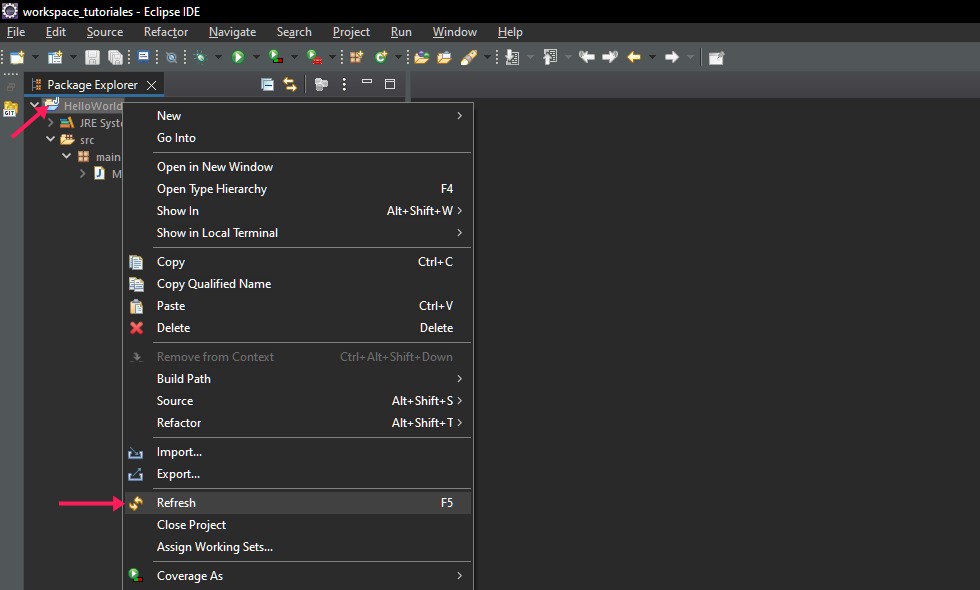The width and height of the screenshot is (980, 590).
Task: Maximize the Package Explorer view
Action: [x=390, y=85]
